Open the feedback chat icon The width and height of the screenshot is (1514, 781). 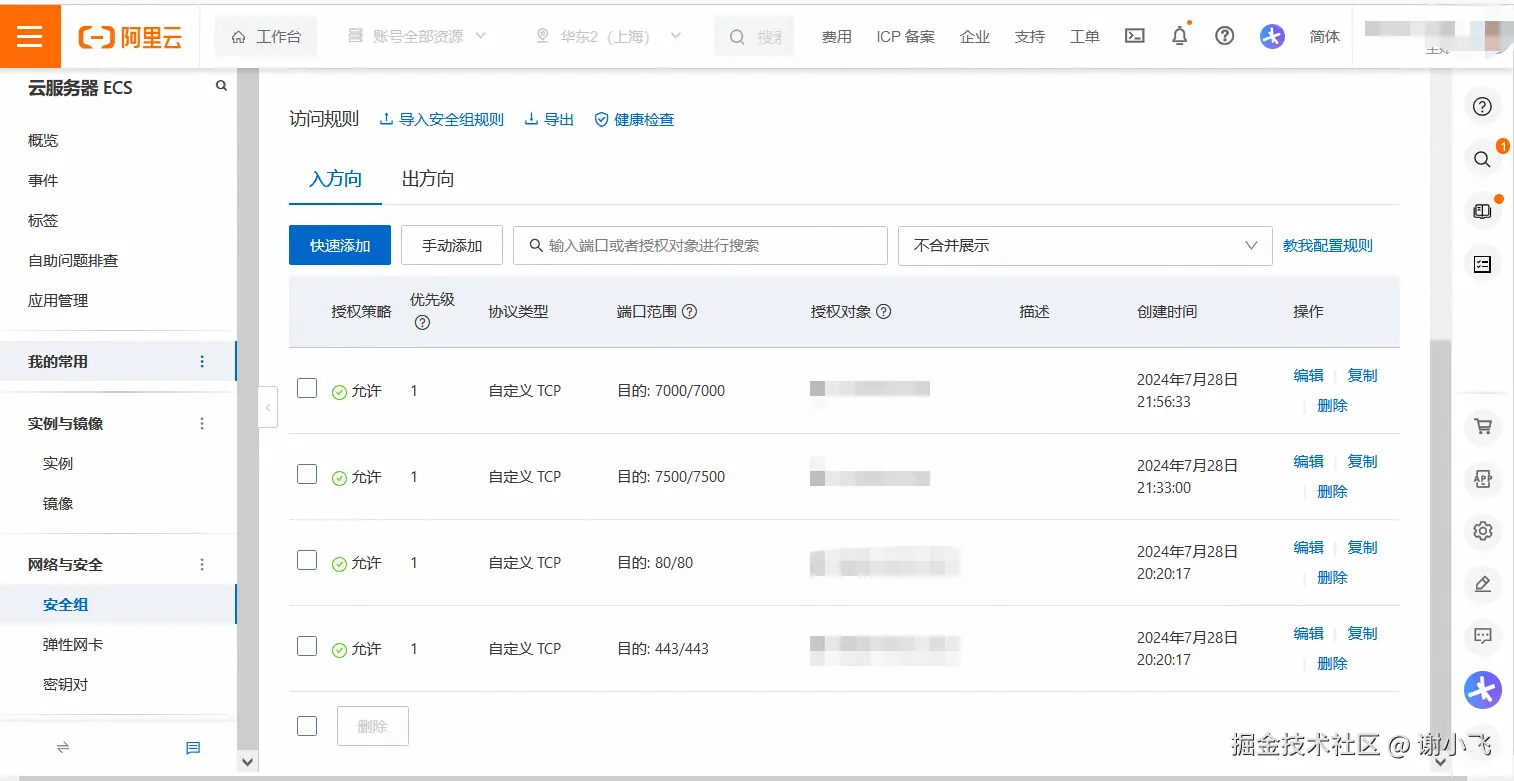(x=1483, y=635)
